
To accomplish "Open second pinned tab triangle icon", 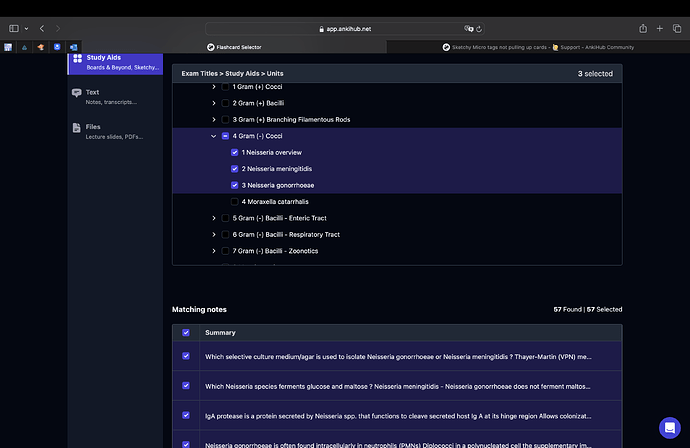I will click(25, 47).
